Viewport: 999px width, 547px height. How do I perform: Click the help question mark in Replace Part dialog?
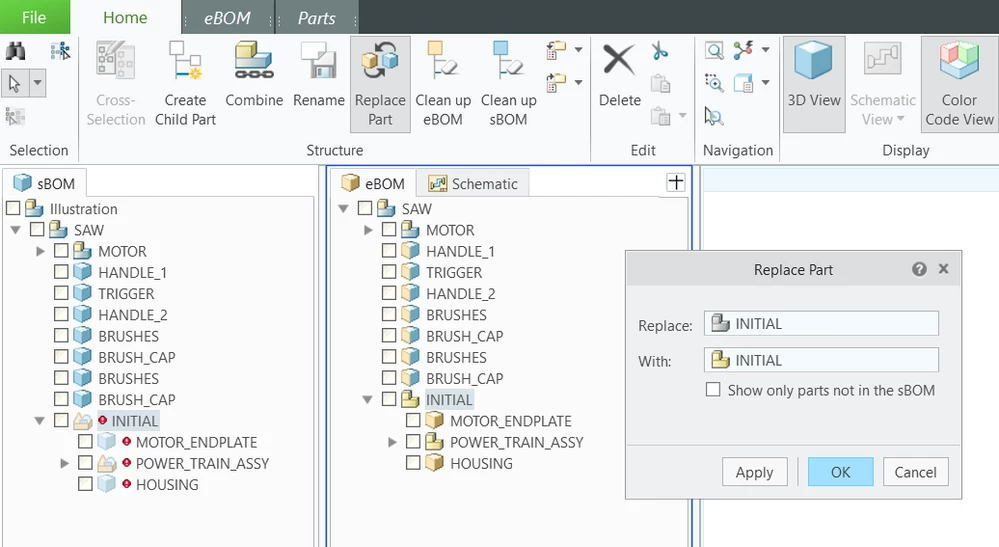coord(919,269)
